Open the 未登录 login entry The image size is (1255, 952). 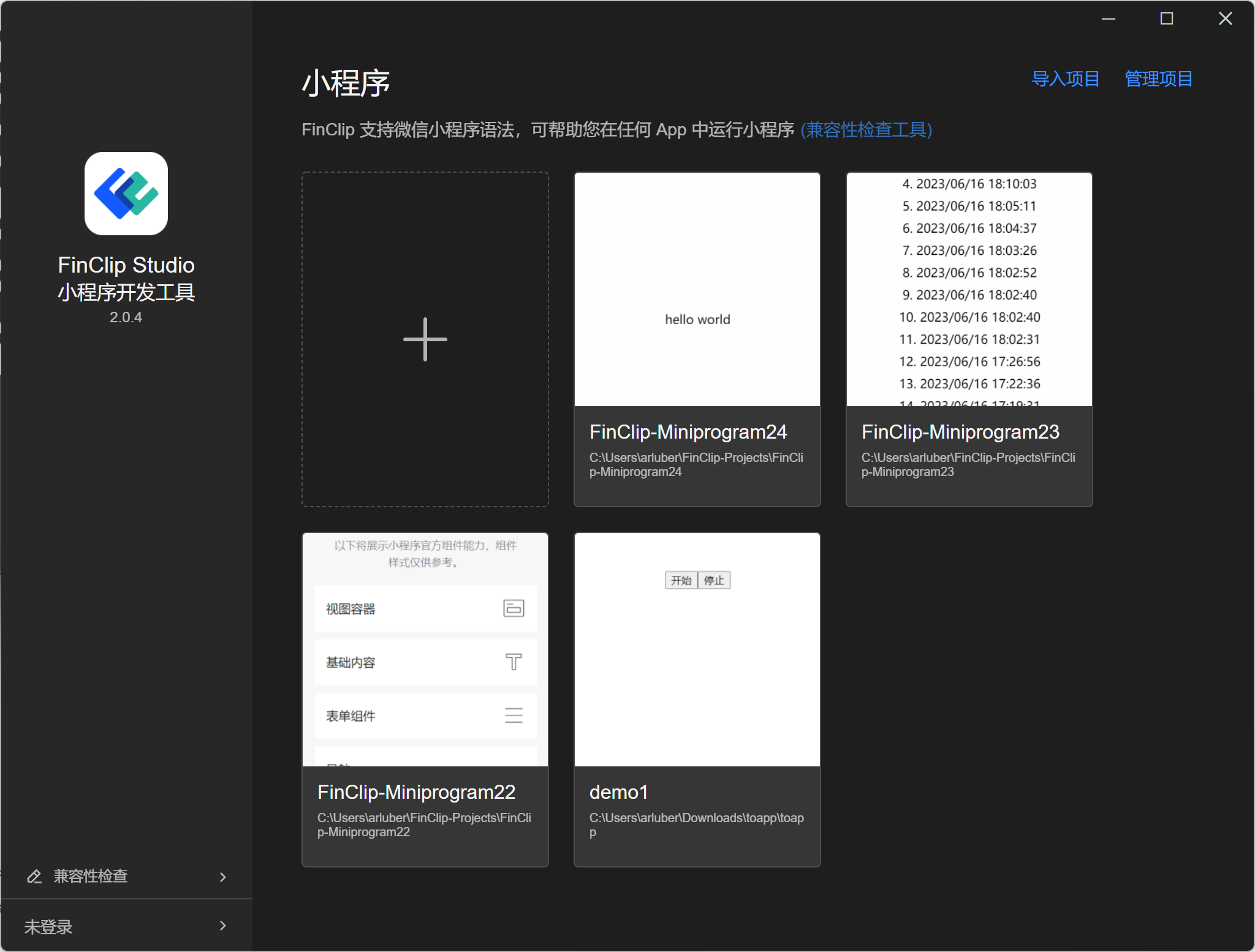[49, 926]
